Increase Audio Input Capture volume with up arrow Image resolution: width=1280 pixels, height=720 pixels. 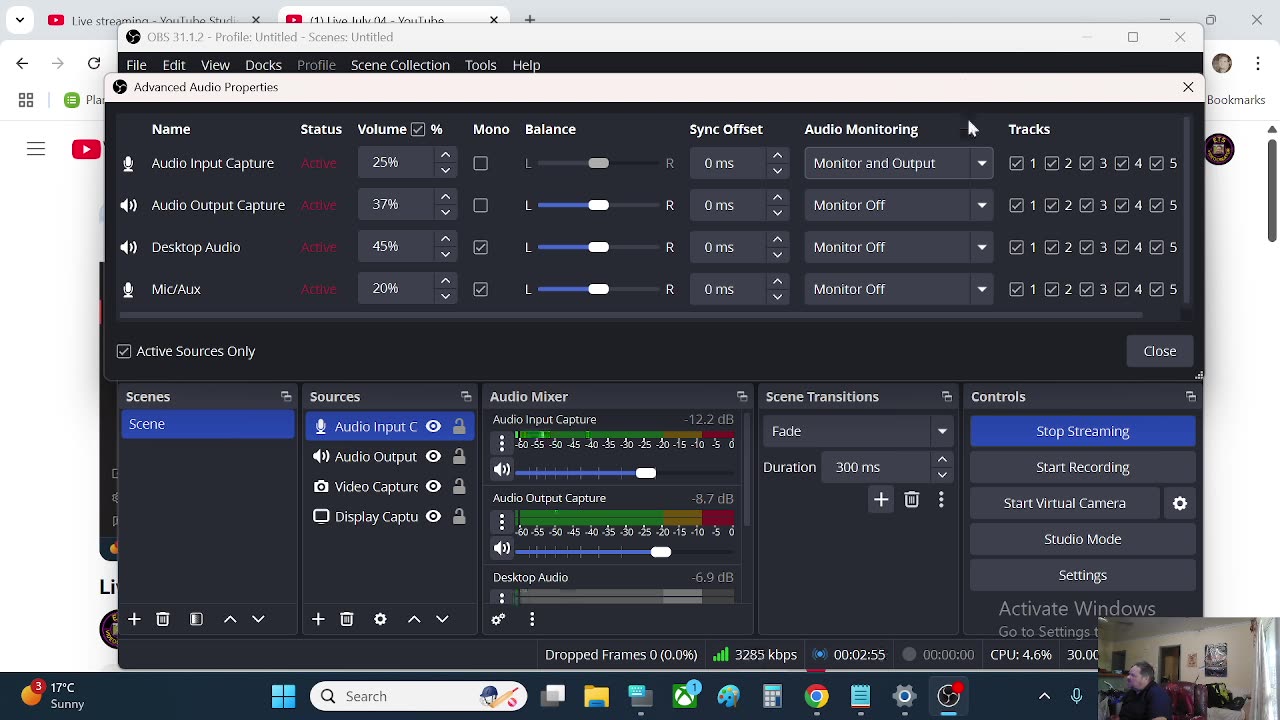(x=445, y=156)
